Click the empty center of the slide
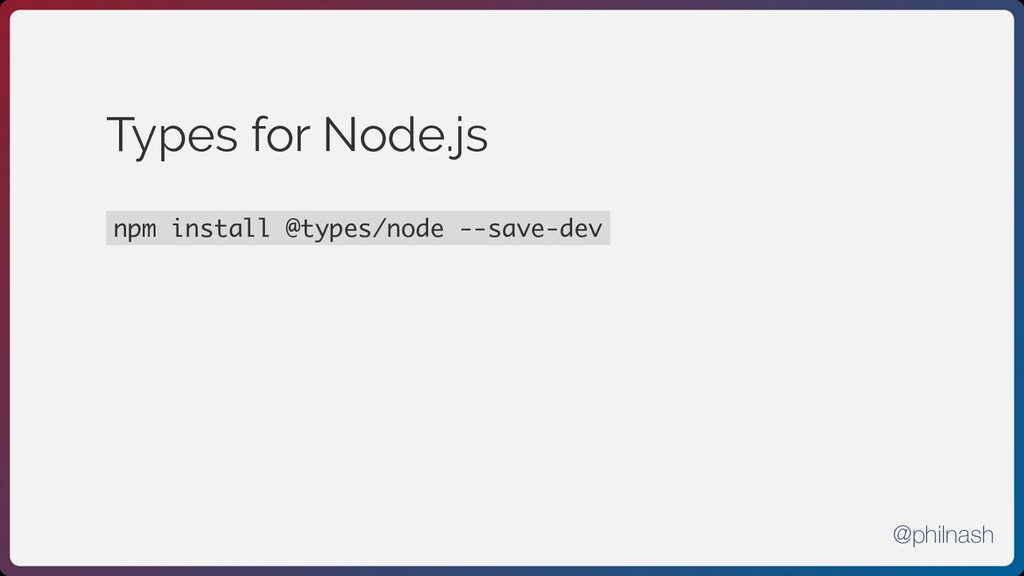Image resolution: width=1024 pixels, height=576 pixels. point(512,380)
